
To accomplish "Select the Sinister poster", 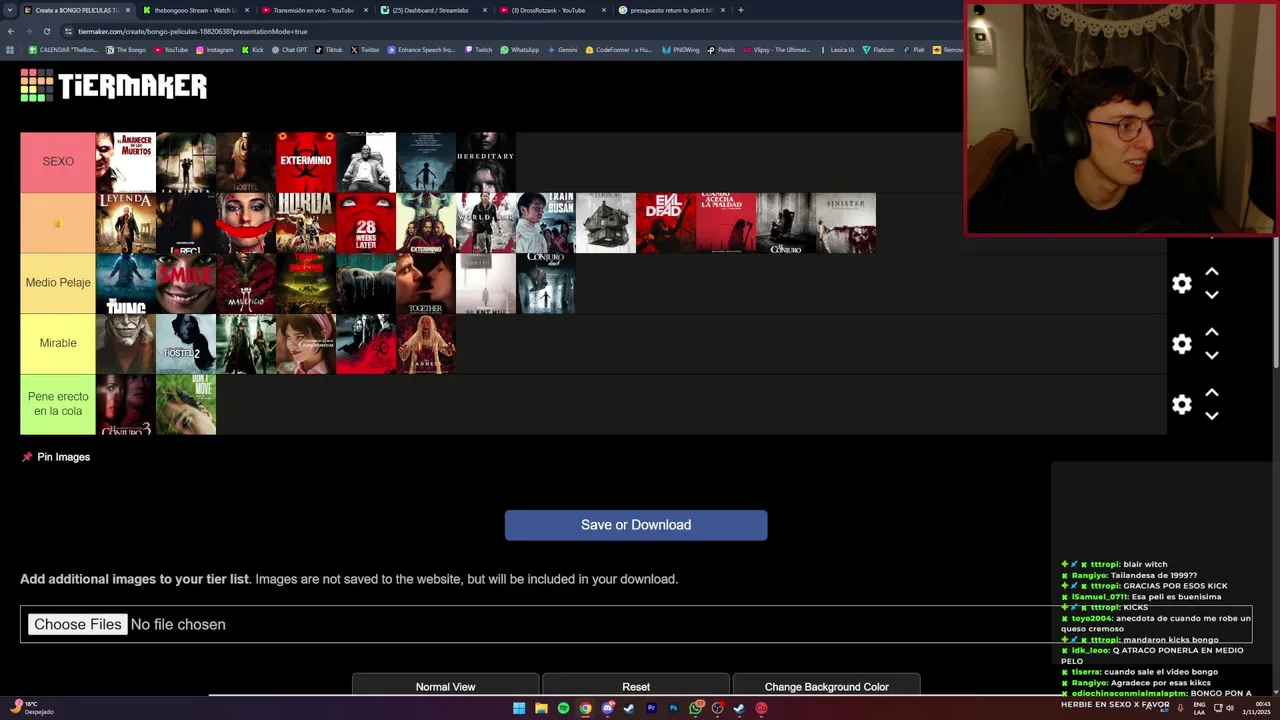I will pos(846,223).
